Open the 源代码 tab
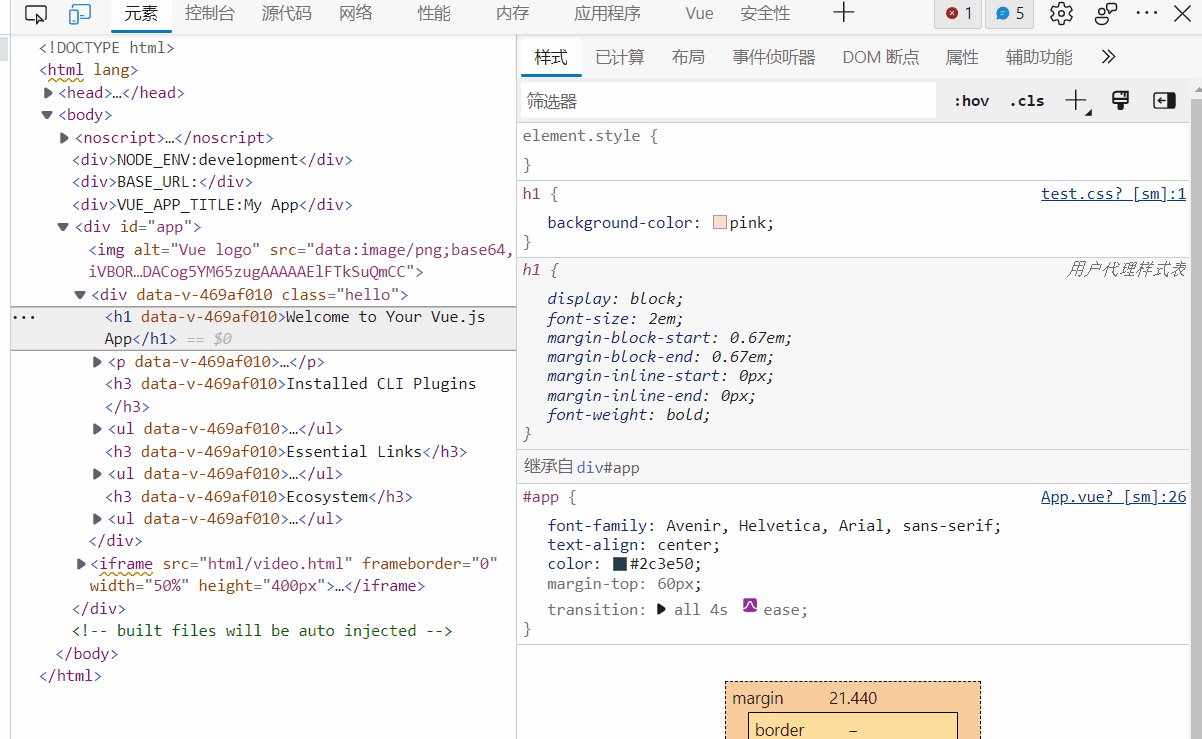Screen dimensions: 1202x739 [287, 14]
